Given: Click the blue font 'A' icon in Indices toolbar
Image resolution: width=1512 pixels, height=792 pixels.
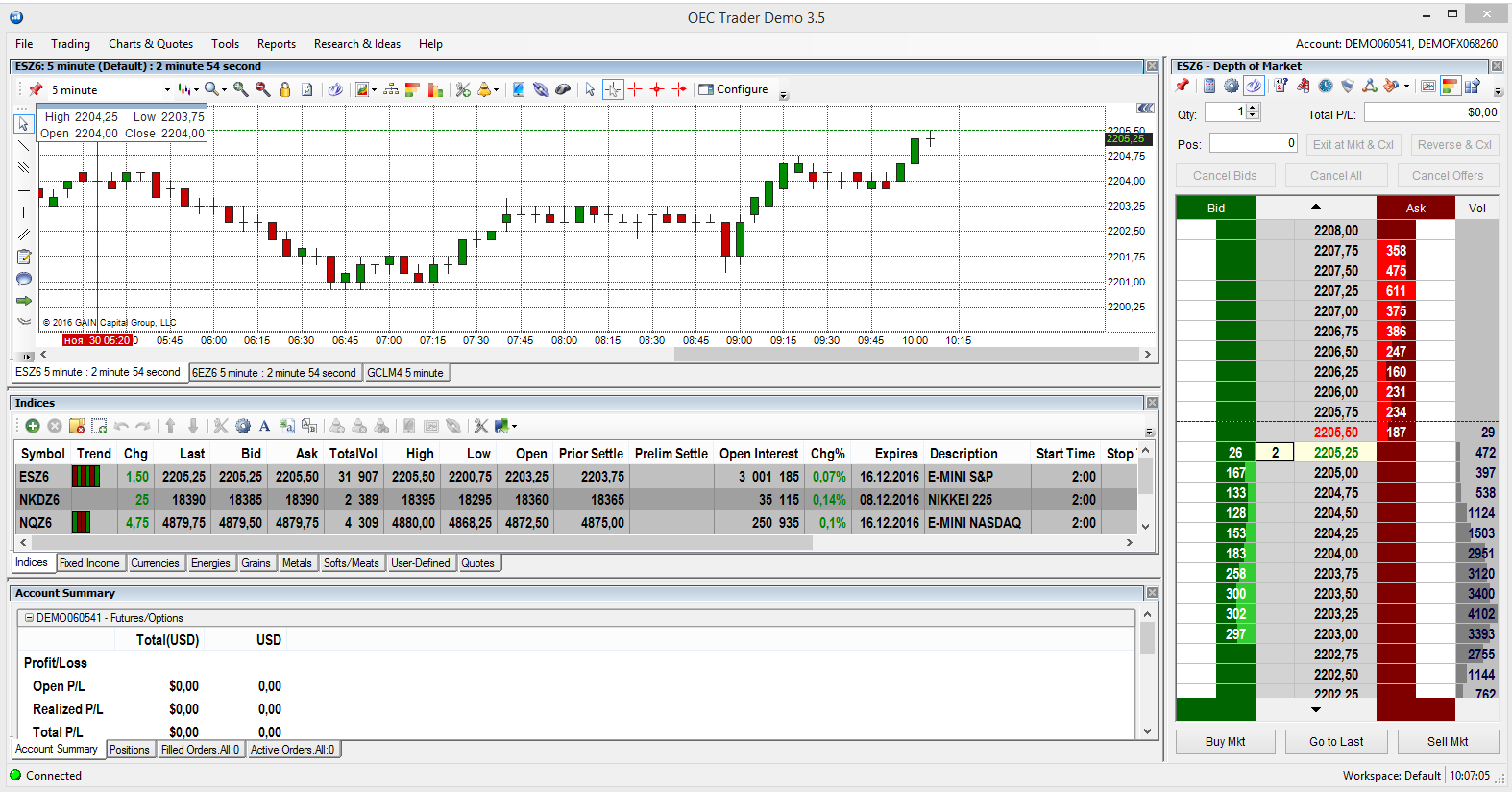Looking at the screenshot, I should (x=264, y=426).
